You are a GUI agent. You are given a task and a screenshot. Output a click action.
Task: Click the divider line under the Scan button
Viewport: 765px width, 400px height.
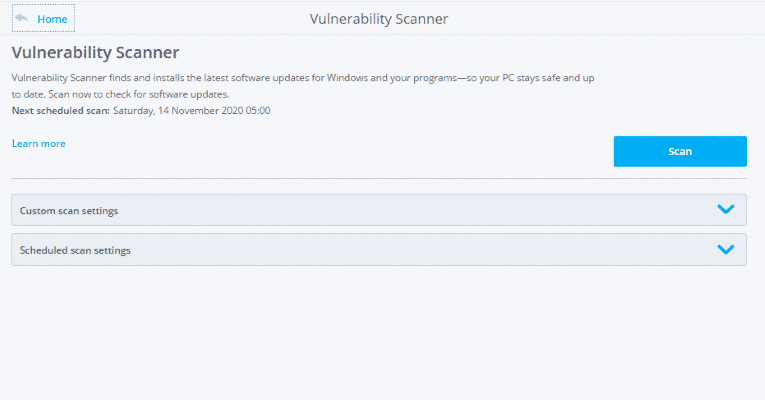click(x=379, y=179)
